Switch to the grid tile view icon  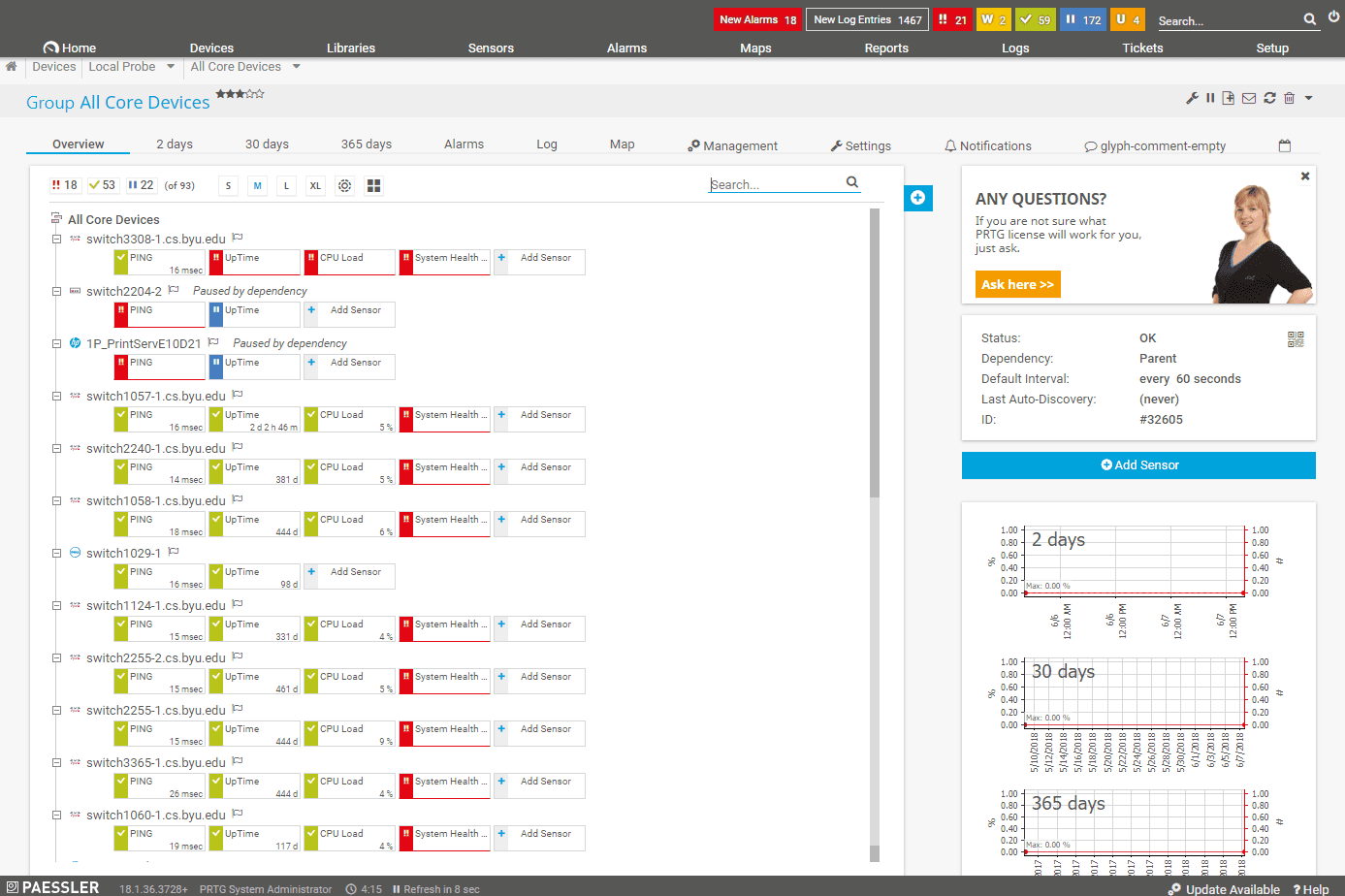coord(374,185)
